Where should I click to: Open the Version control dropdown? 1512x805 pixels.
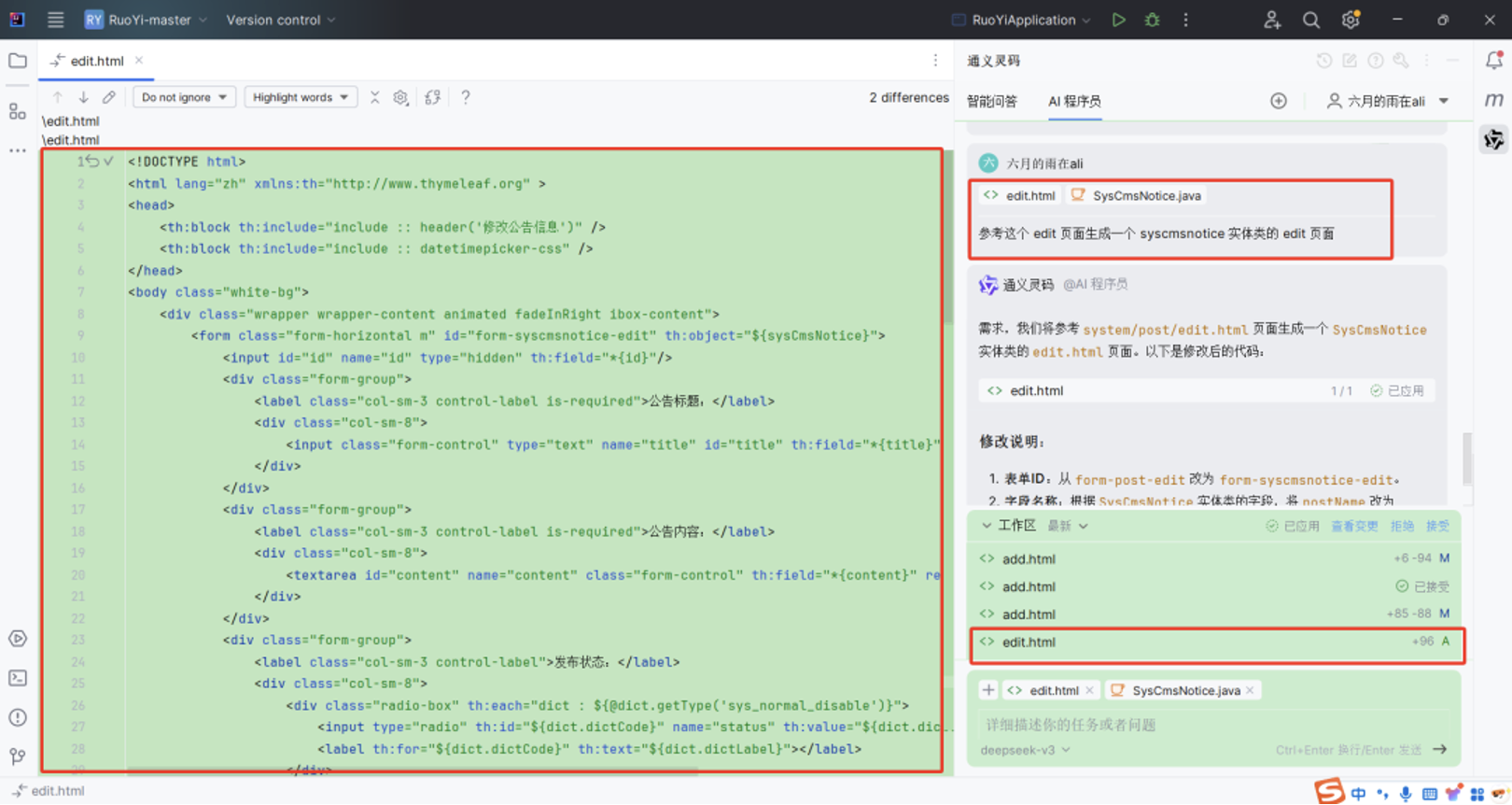click(280, 20)
